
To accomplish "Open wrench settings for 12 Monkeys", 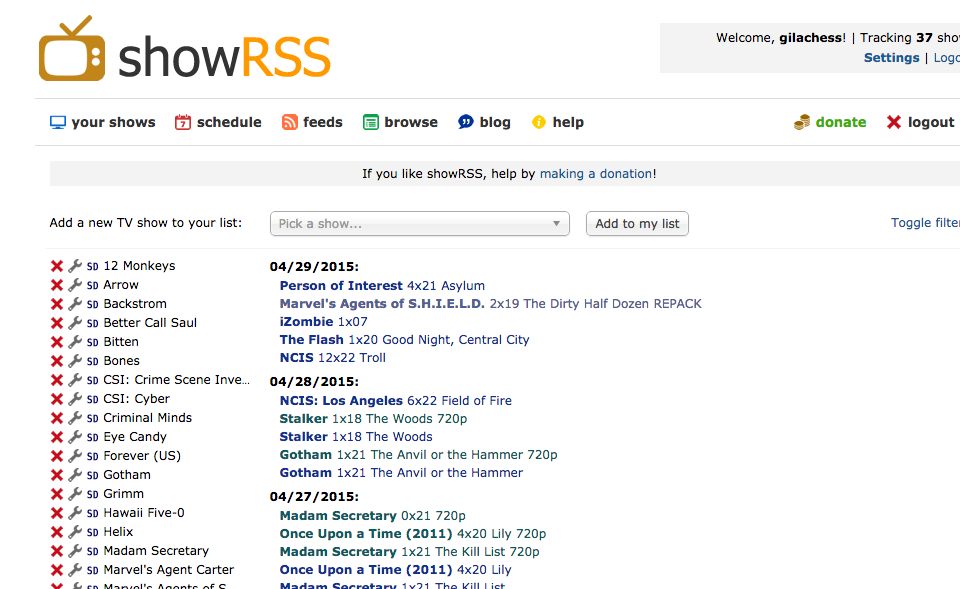I will tap(75, 266).
